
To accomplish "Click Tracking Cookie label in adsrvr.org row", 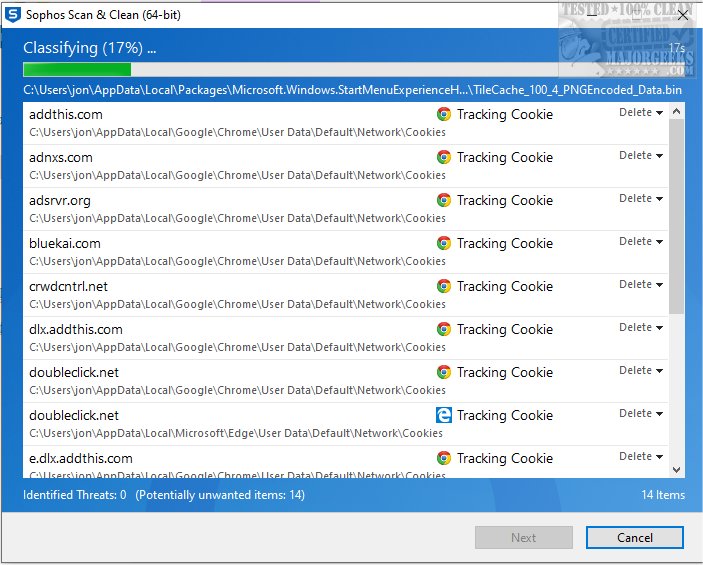I will [x=505, y=200].
